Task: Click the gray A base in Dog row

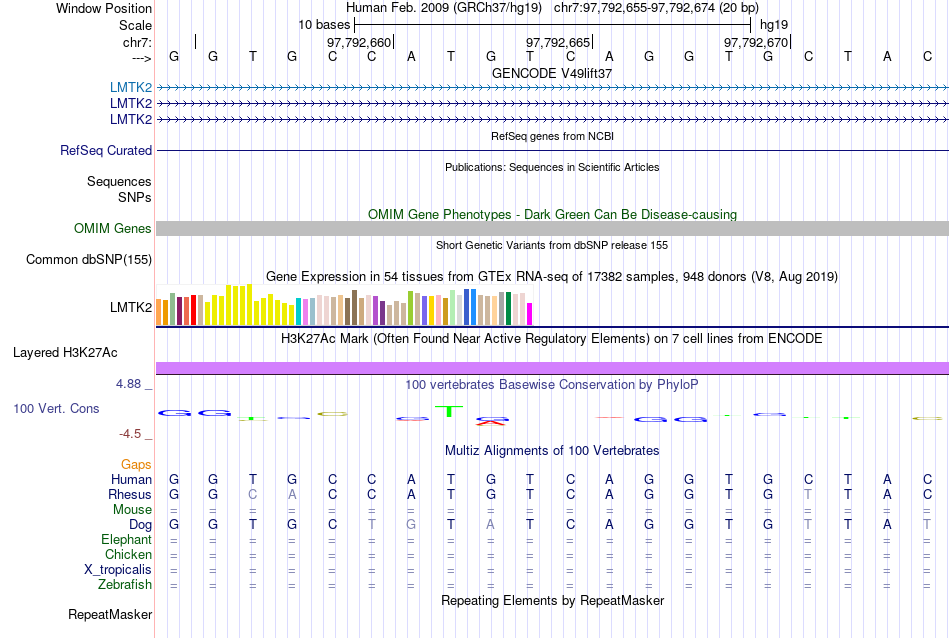Action: tap(490, 525)
